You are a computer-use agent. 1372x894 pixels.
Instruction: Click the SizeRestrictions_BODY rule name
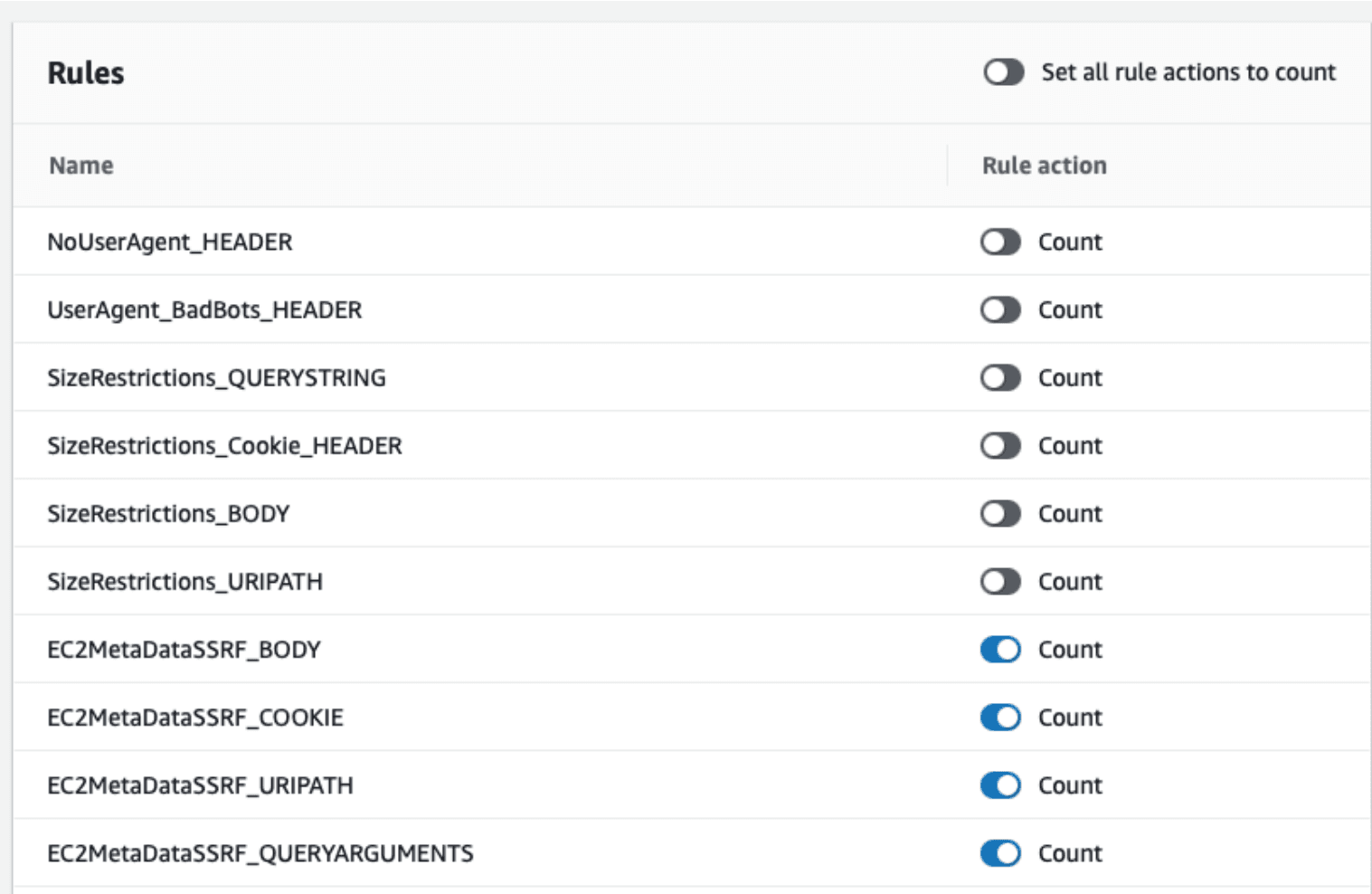pyautogui.click(x=168, y=514)
